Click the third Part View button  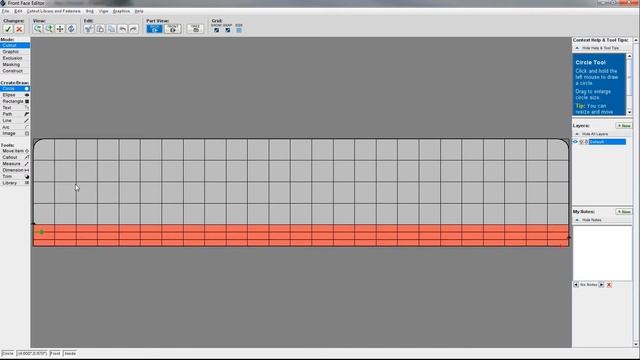[x=195, y=29]
